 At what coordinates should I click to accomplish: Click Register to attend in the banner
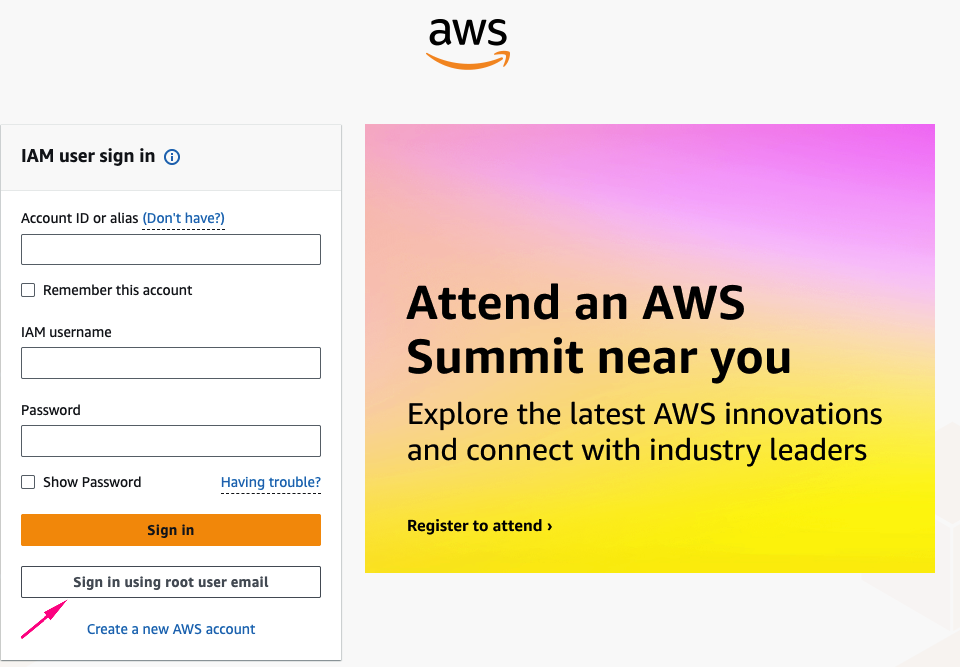479,526
